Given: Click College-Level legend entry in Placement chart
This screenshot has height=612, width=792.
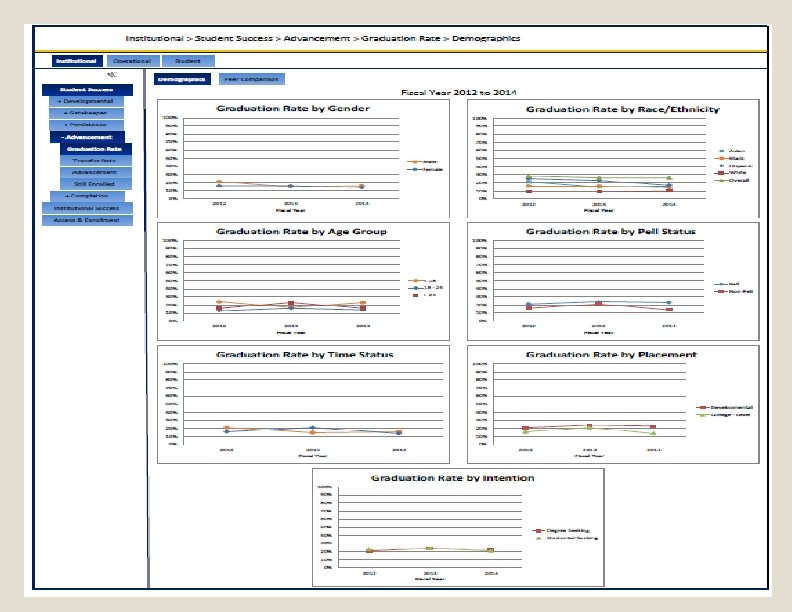Looking at the screenshot, I should [724, 415].
